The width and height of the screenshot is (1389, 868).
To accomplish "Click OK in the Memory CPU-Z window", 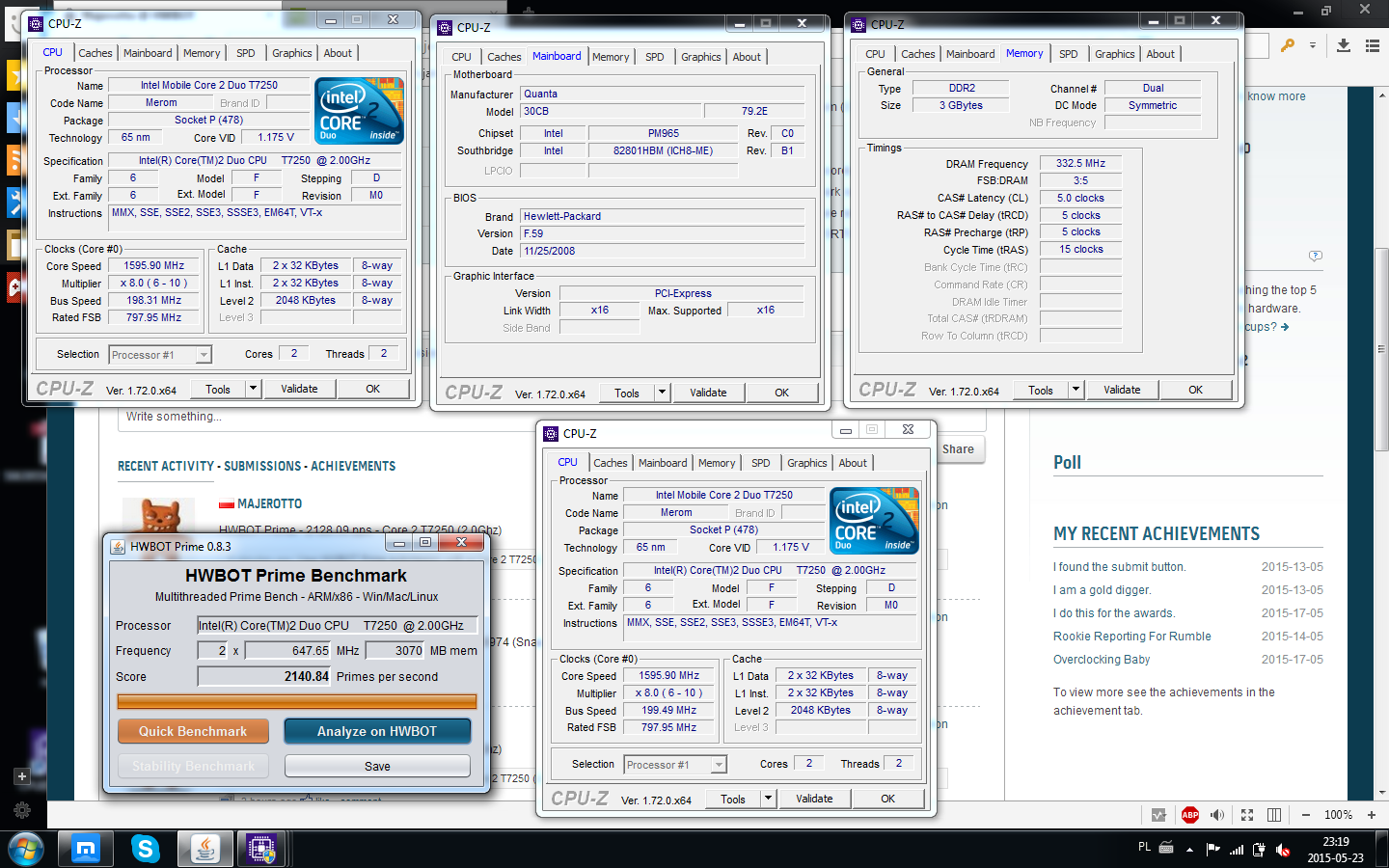I will coord(1195,390).
